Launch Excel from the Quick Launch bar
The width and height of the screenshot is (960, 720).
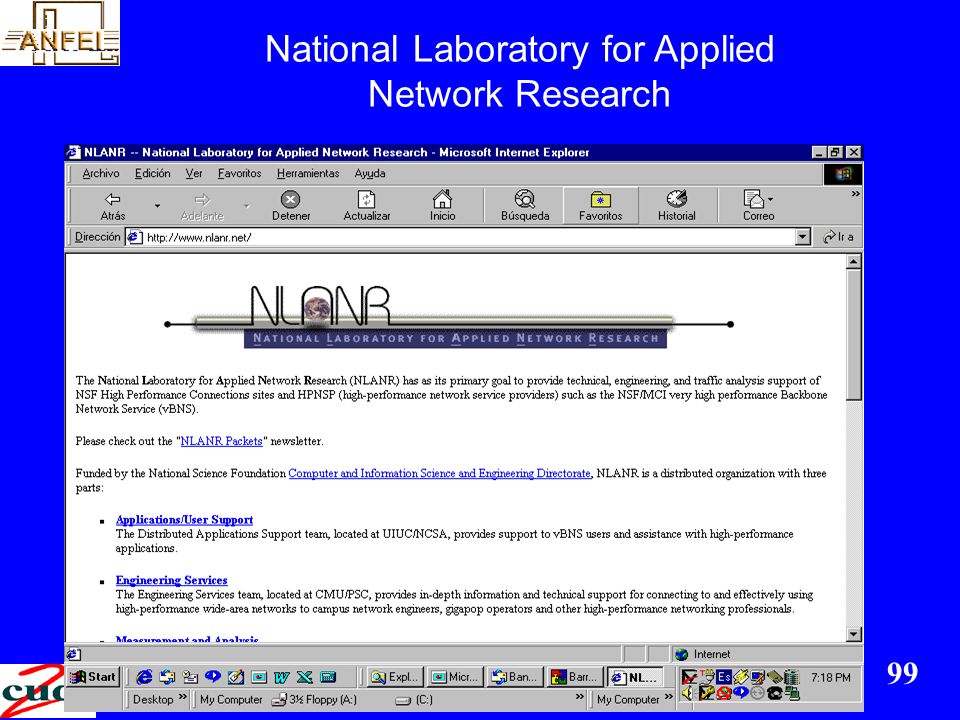[304, 677]
